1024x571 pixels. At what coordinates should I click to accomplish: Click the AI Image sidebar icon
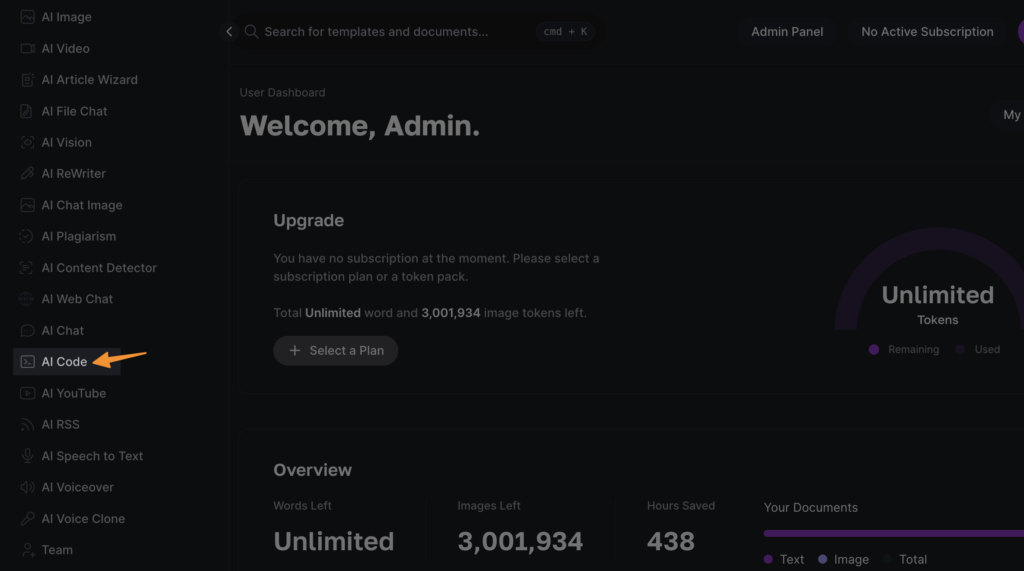pos(28,17)
